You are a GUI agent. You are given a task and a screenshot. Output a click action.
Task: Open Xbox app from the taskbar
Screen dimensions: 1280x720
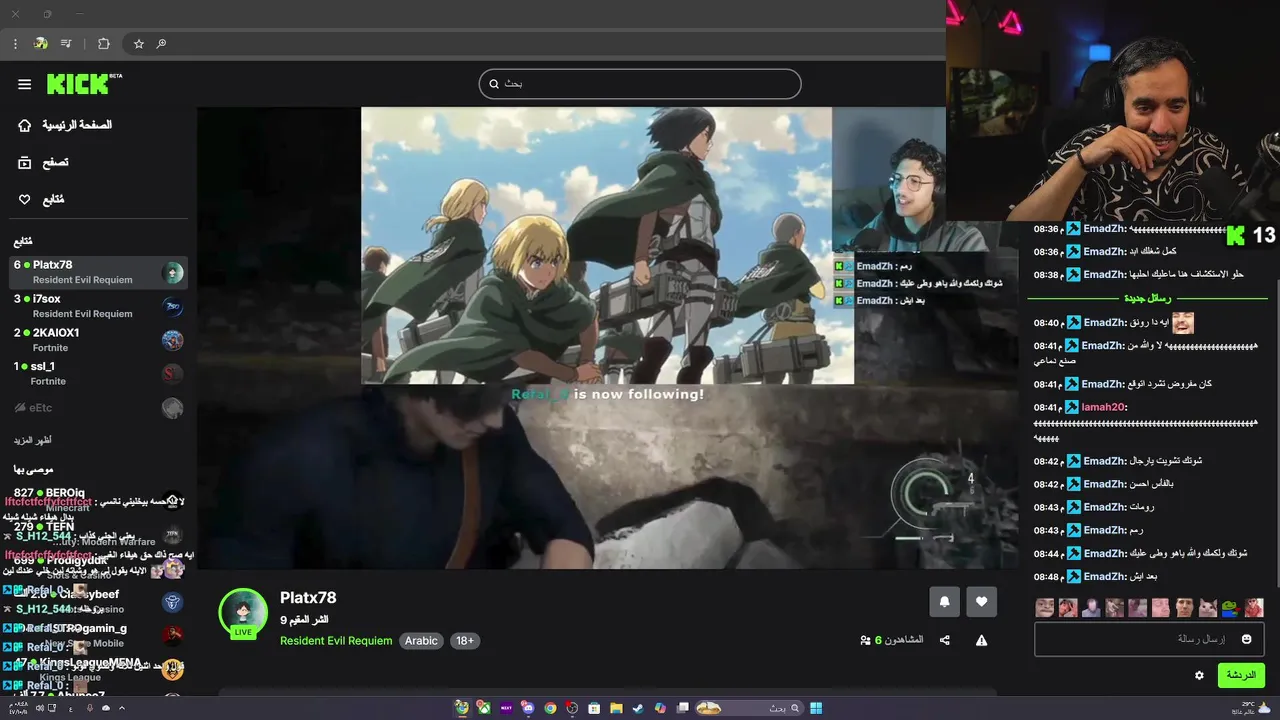[x=484, y=708]
